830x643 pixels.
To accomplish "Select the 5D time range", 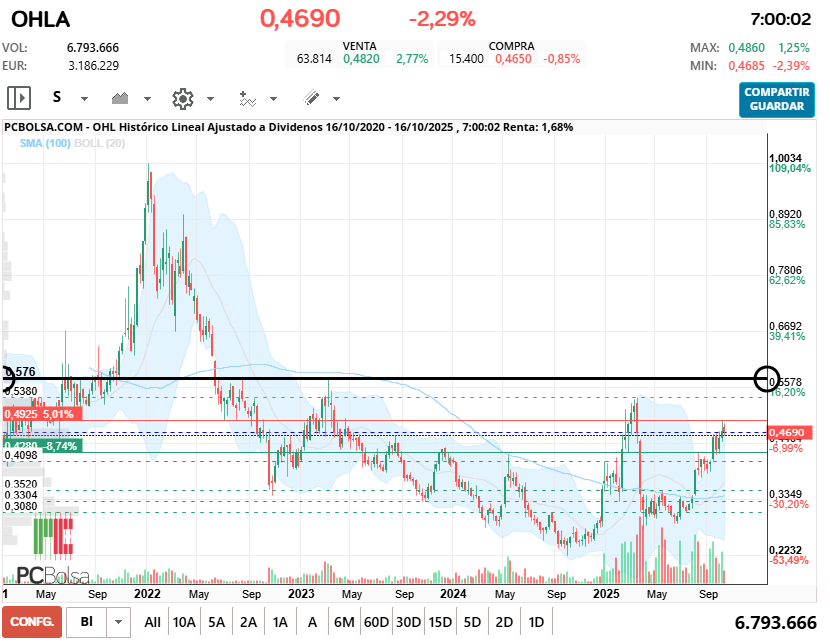I will pos(472,622).
